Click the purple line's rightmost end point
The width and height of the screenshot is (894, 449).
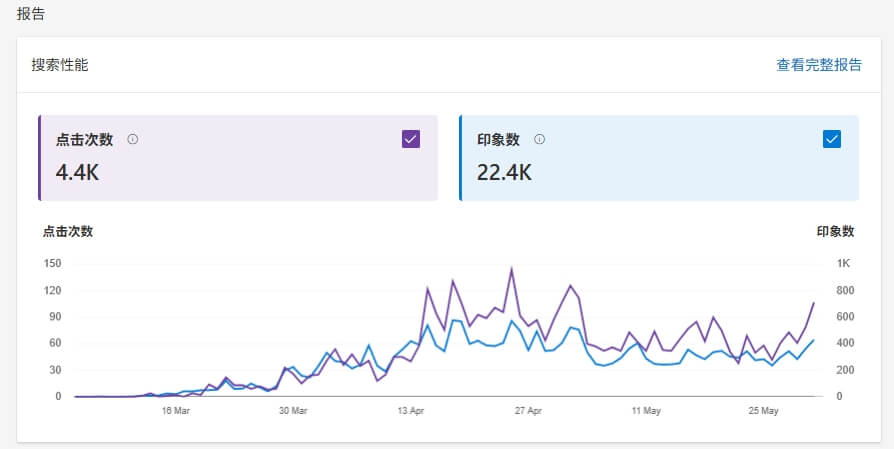point(813,302)
